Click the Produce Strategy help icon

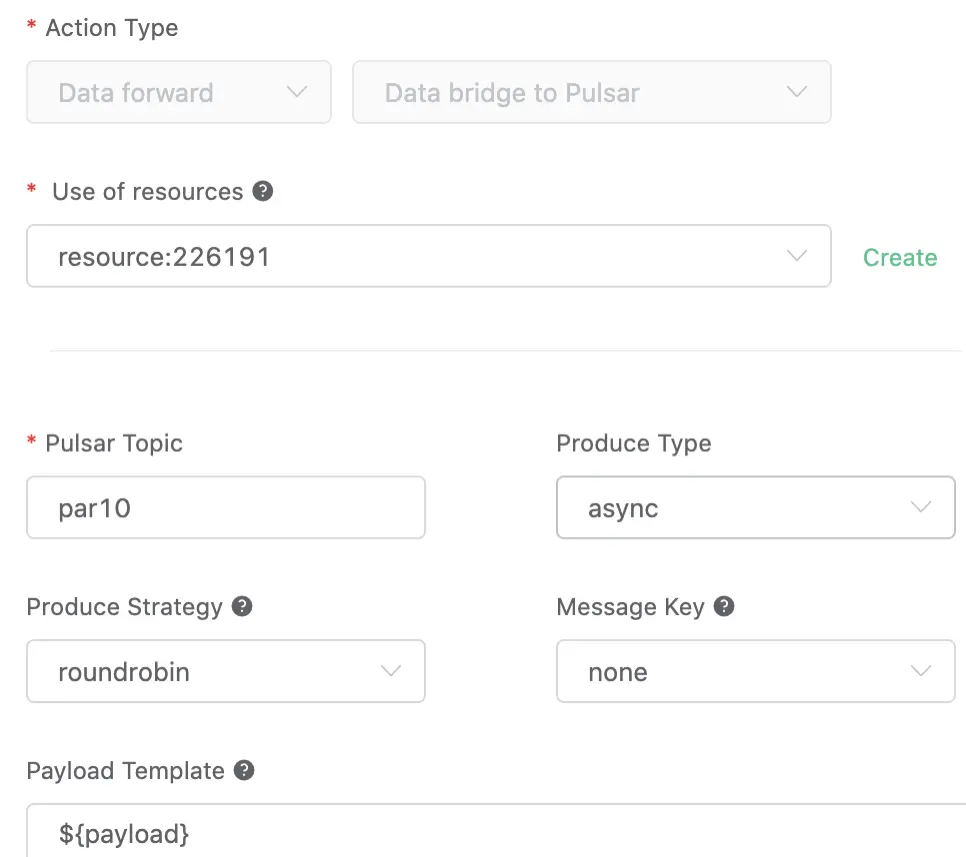241,606
